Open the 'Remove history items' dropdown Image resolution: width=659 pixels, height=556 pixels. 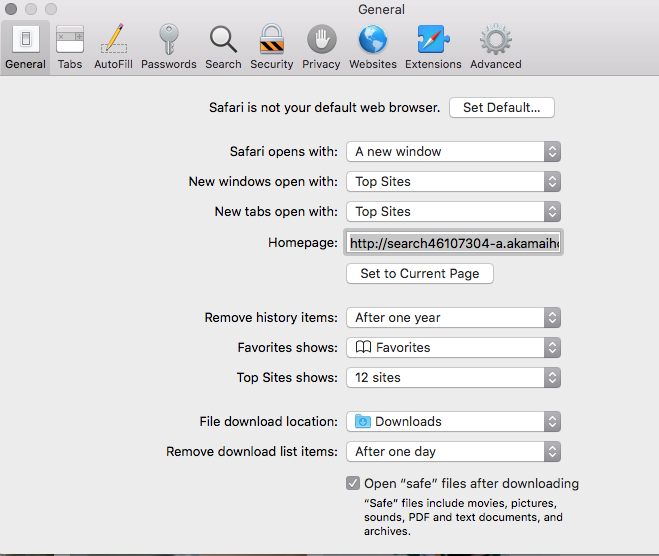point(453,318)
